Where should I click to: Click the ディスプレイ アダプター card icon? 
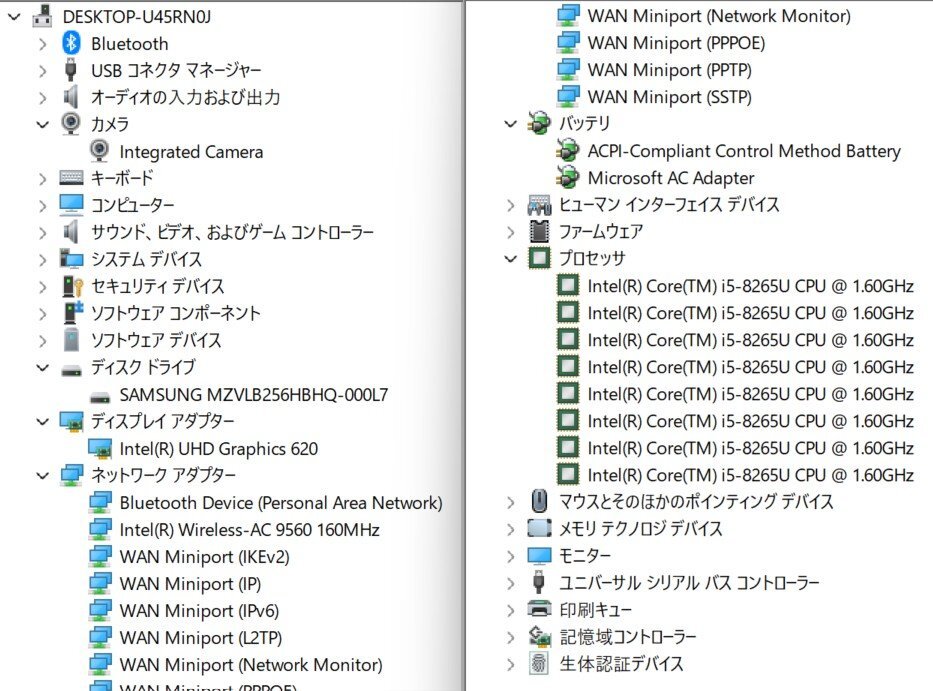tap(71, 421)
